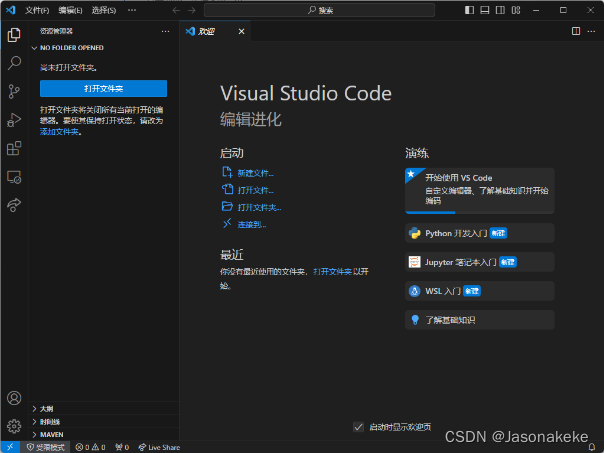
Task: Click the command center search box
Action: [x=319, y=10]
